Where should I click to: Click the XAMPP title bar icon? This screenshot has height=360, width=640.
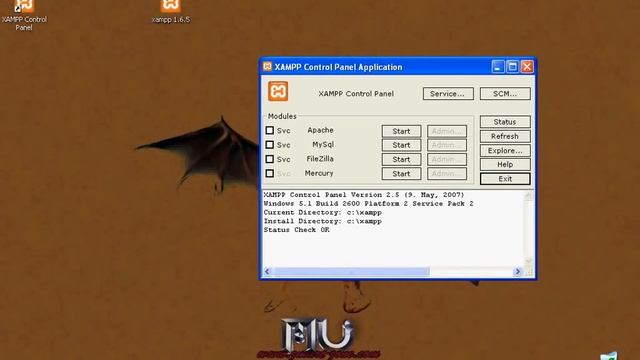(267, 67)
